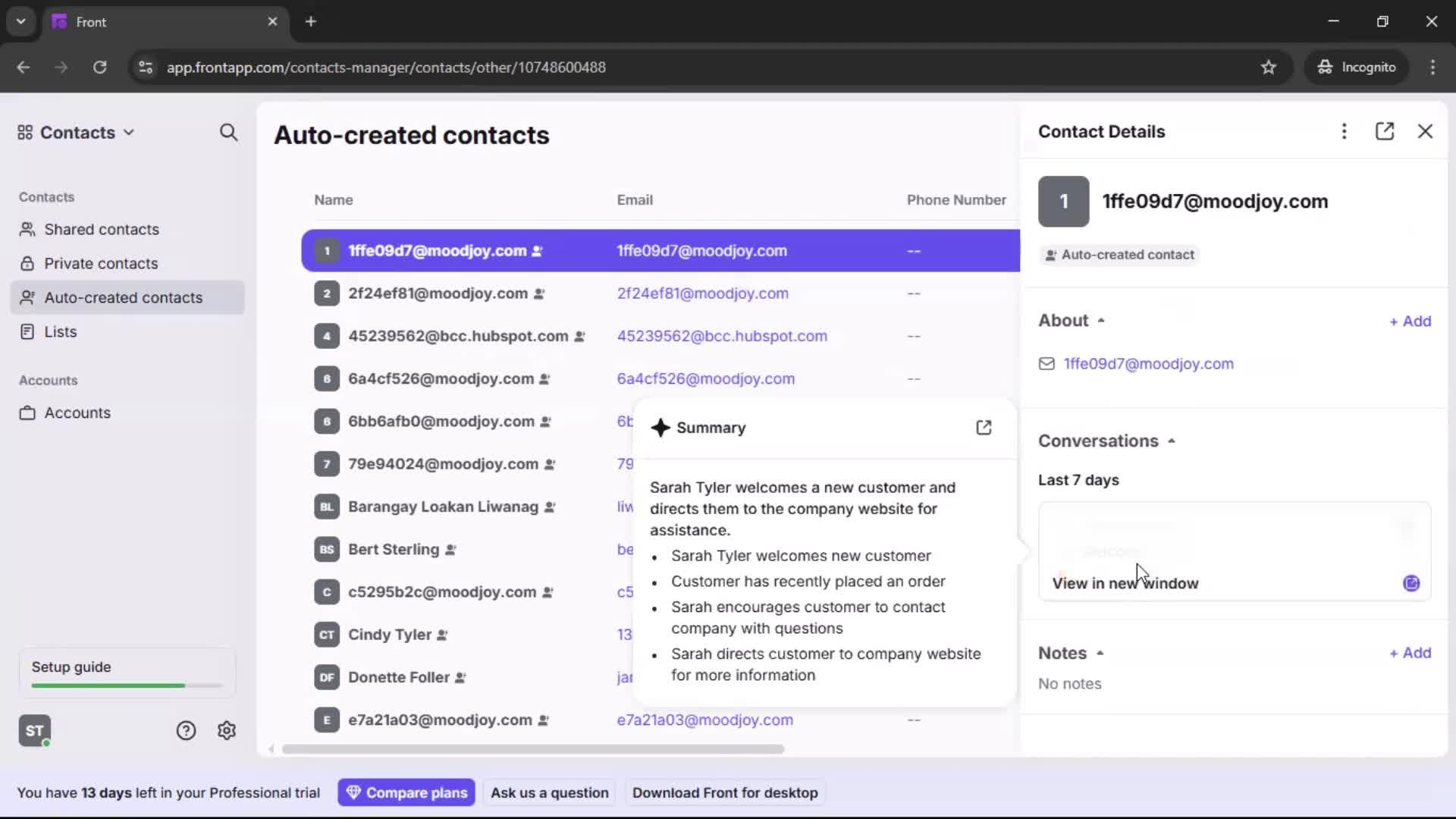The image size is (1456, 819).
Task: Open the search icon in Contacts sidebar
Action: (x=229, y=133)
